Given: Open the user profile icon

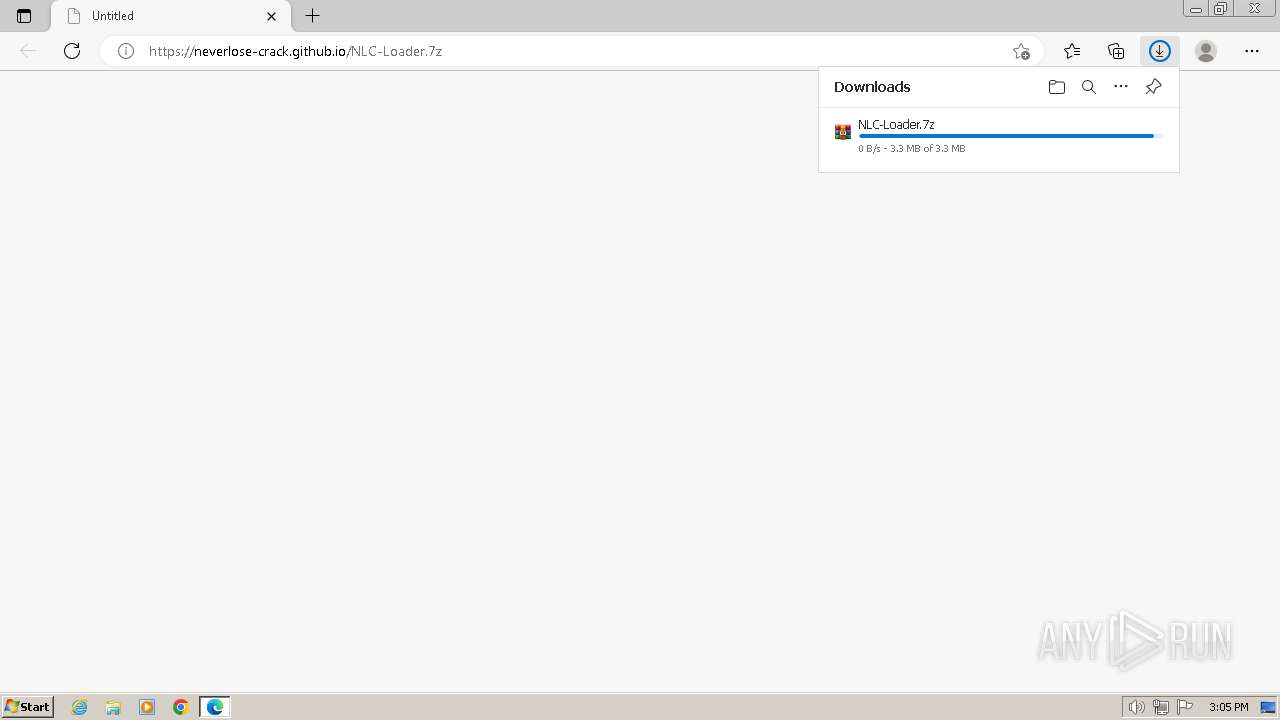Looking at the screenshot, I should pyautogui.click(x=1206, y=51).
